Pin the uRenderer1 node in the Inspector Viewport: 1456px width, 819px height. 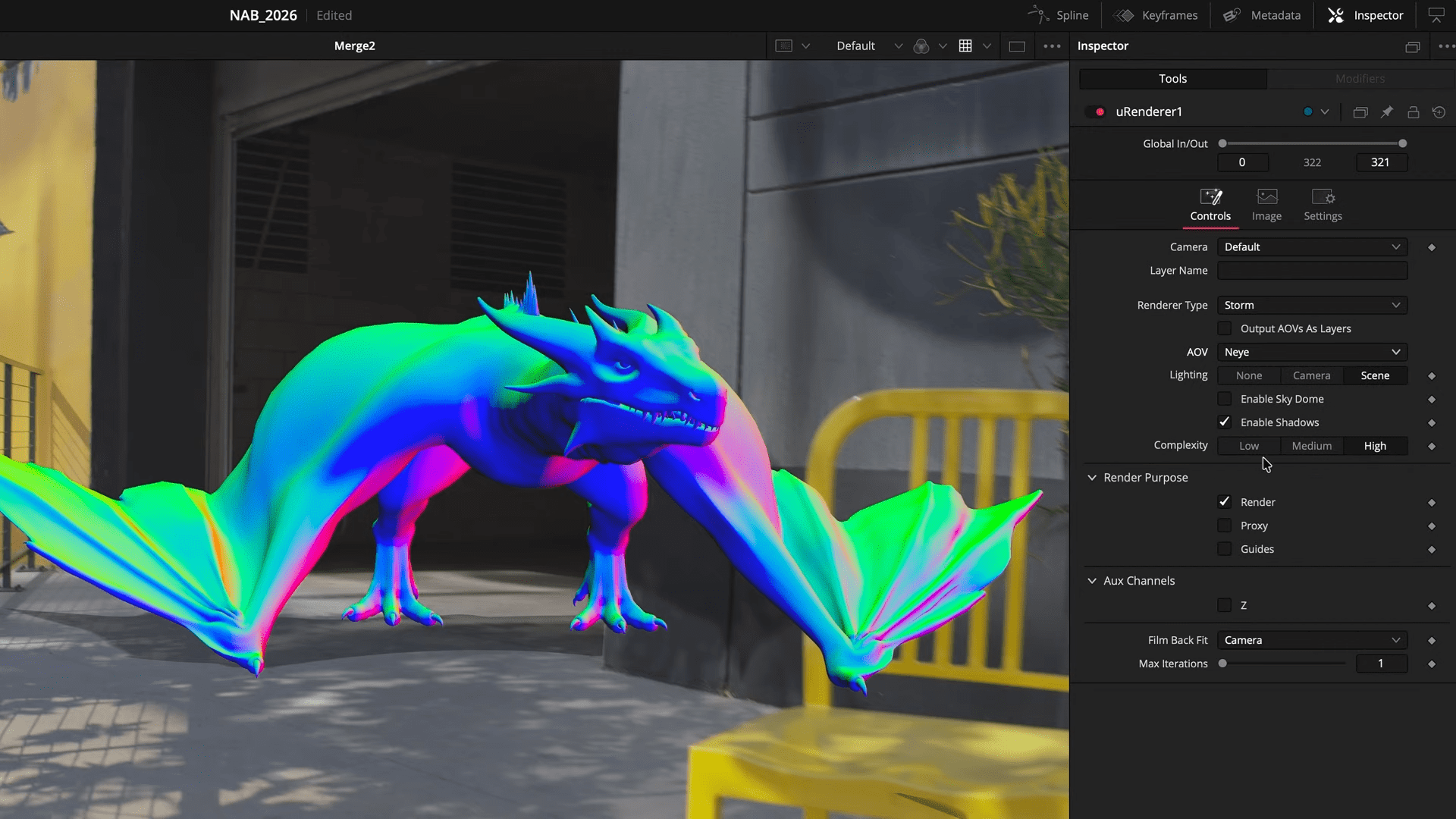(x=1387, y=111)
